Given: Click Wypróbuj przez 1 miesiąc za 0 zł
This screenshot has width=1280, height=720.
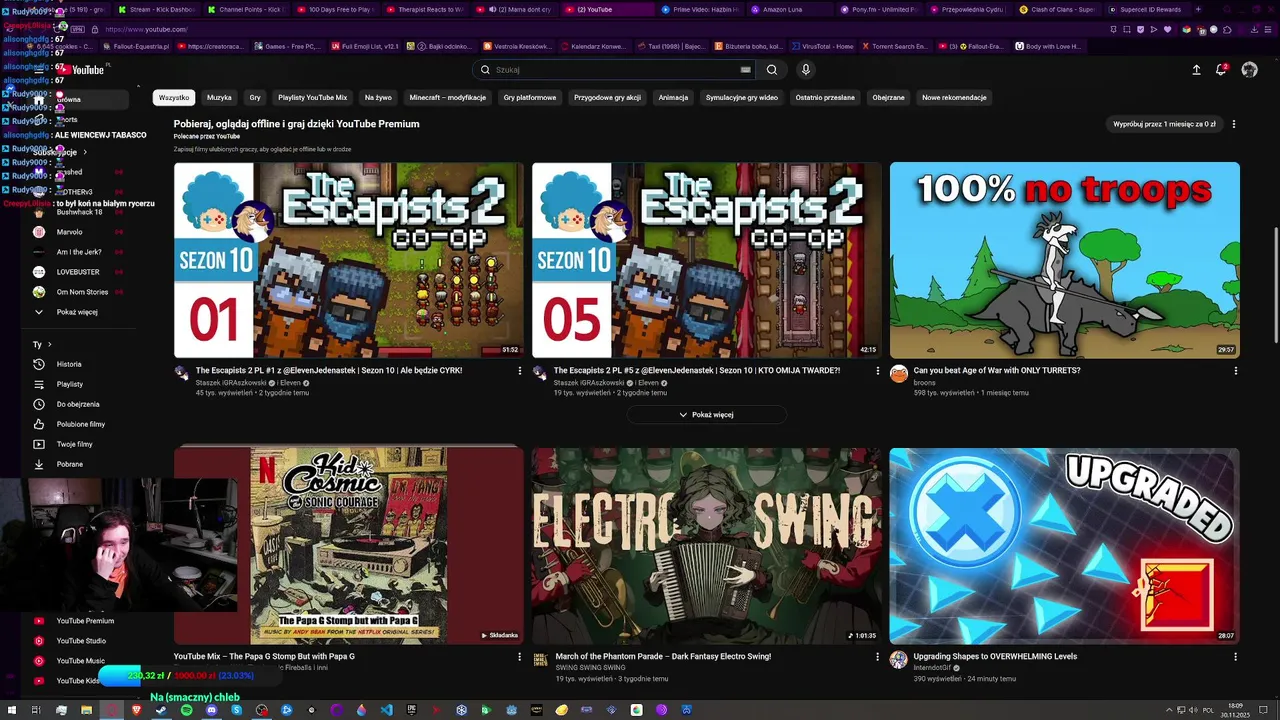Looking at the screenshot, I should [1164, 124].
